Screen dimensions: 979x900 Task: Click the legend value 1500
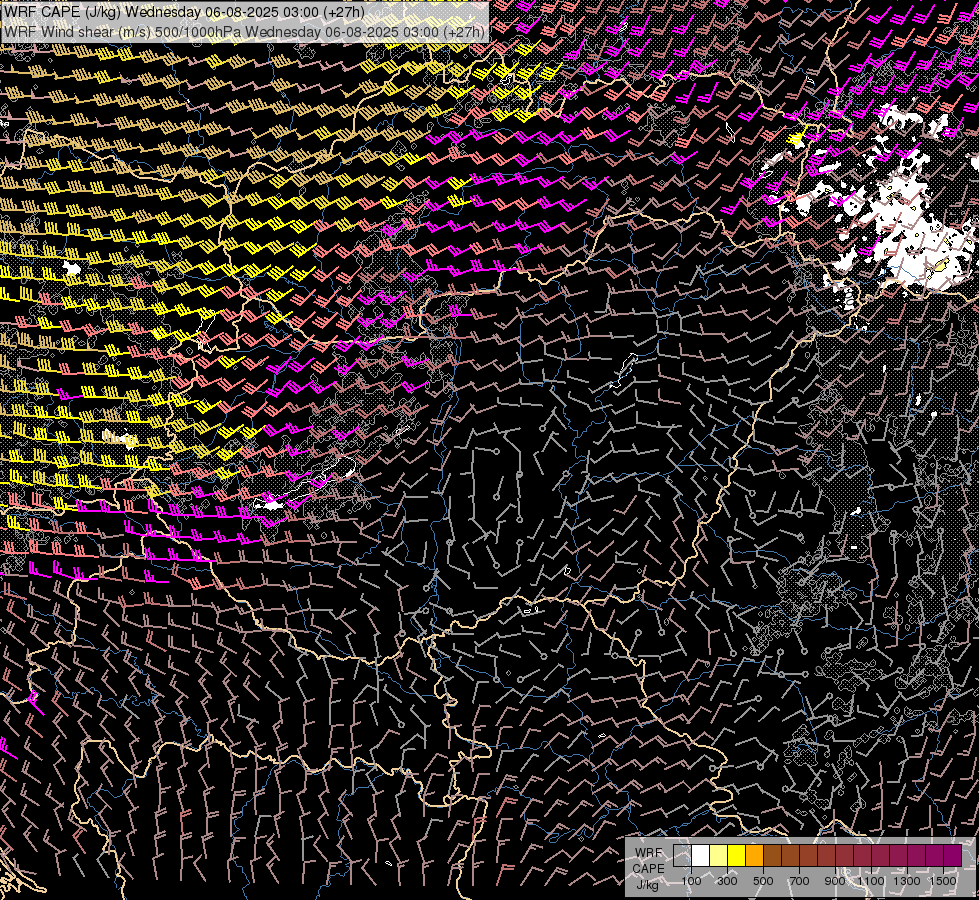click(943, 881)
